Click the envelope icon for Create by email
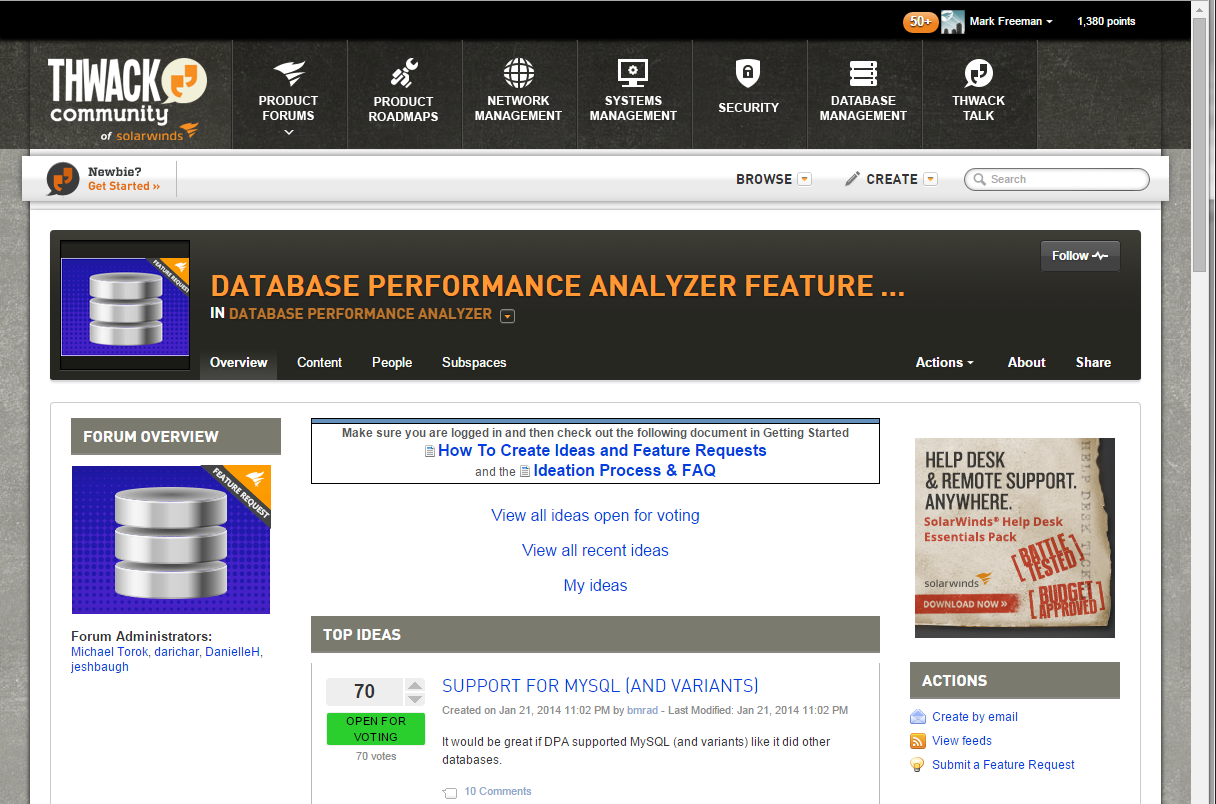The width and height of the screenshot is (1216, 804). 918,716
